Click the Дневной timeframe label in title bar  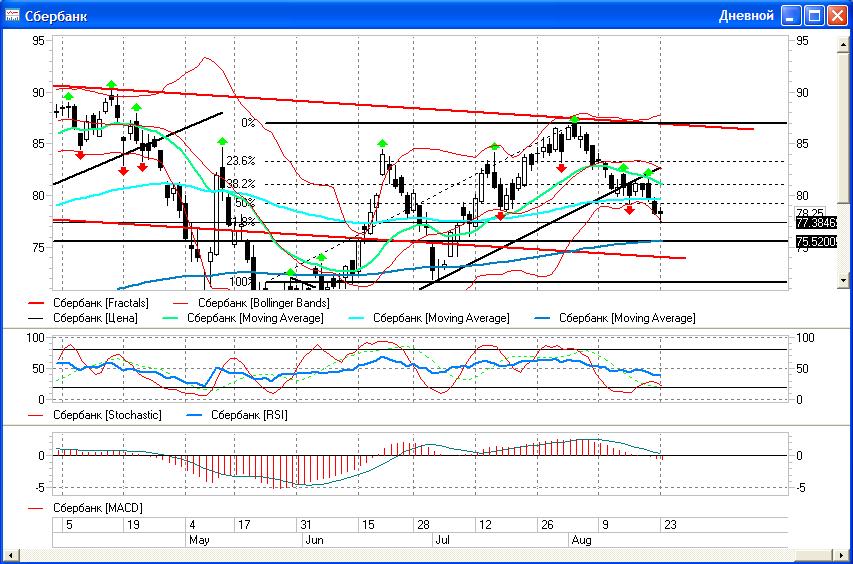click(x=746, y=16)
